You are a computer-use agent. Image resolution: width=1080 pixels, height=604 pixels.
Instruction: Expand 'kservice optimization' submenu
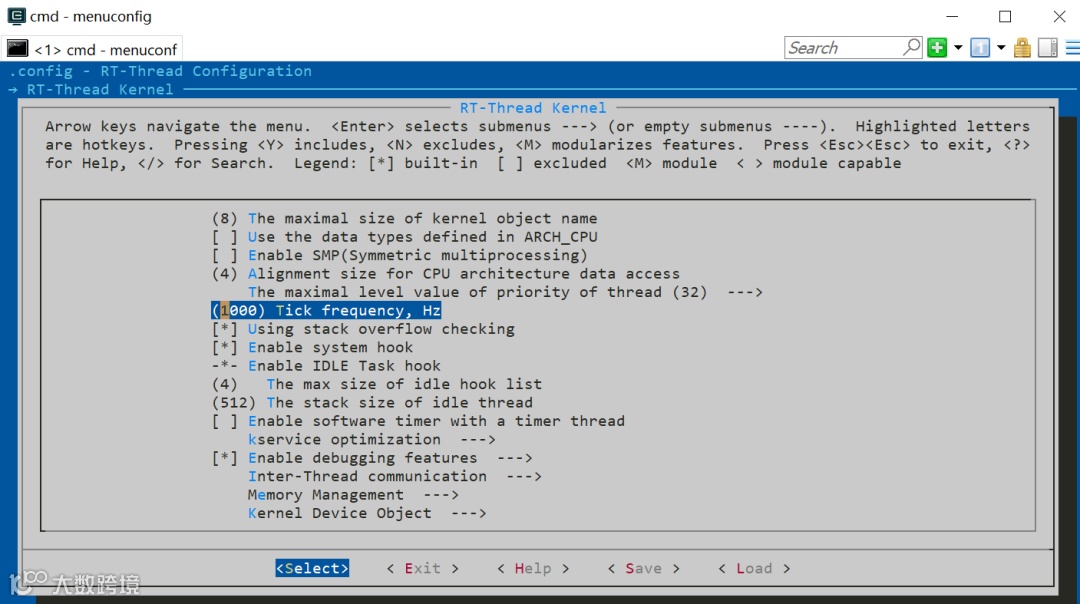372,440
